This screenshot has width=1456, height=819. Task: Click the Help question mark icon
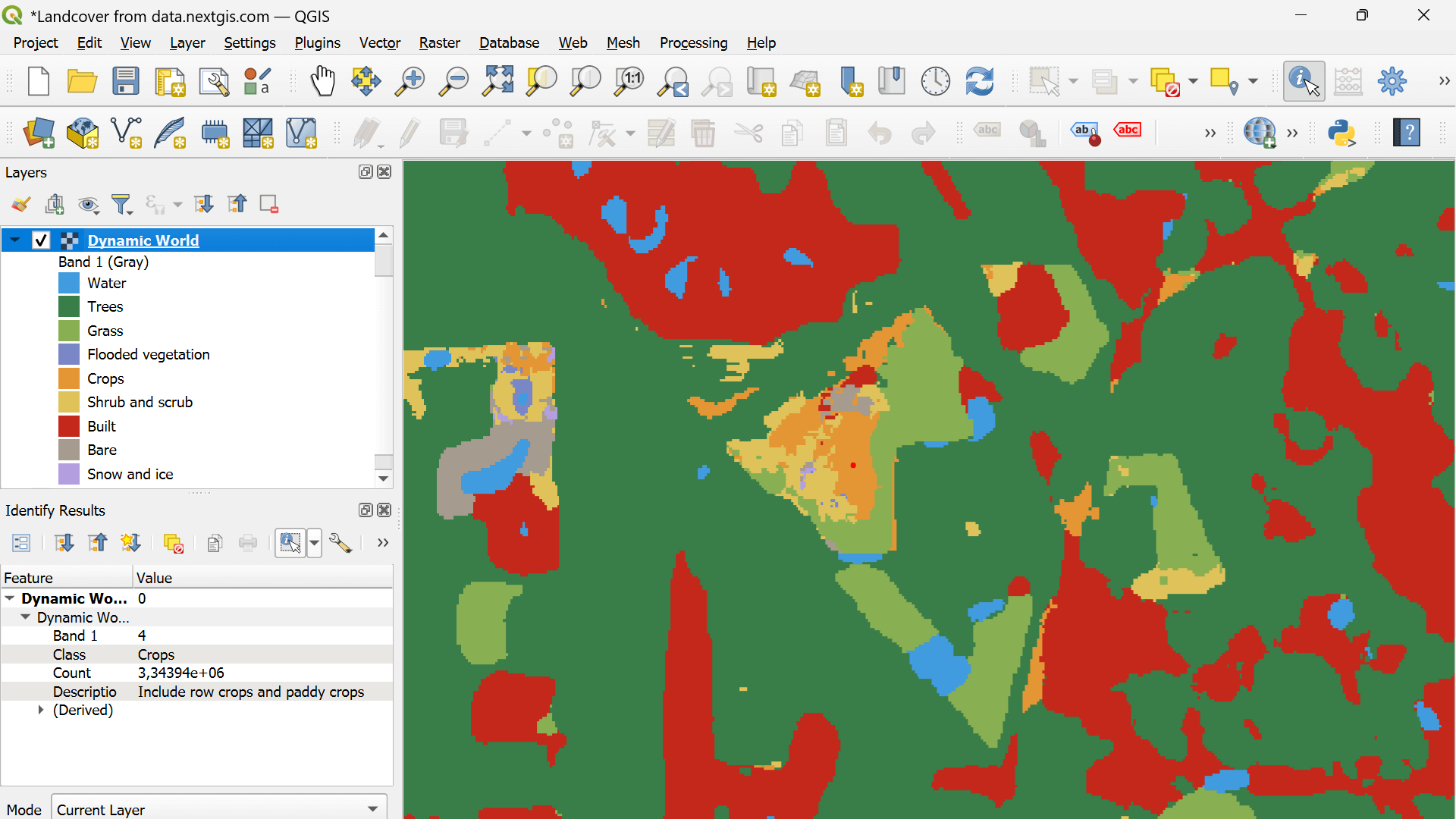coord(1407,133)
